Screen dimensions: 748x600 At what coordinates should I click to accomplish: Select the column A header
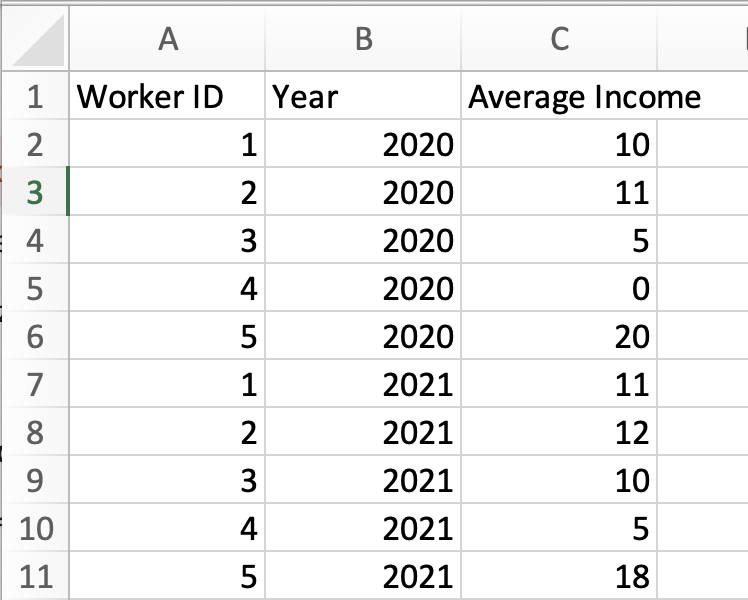[x=167, y=39]
